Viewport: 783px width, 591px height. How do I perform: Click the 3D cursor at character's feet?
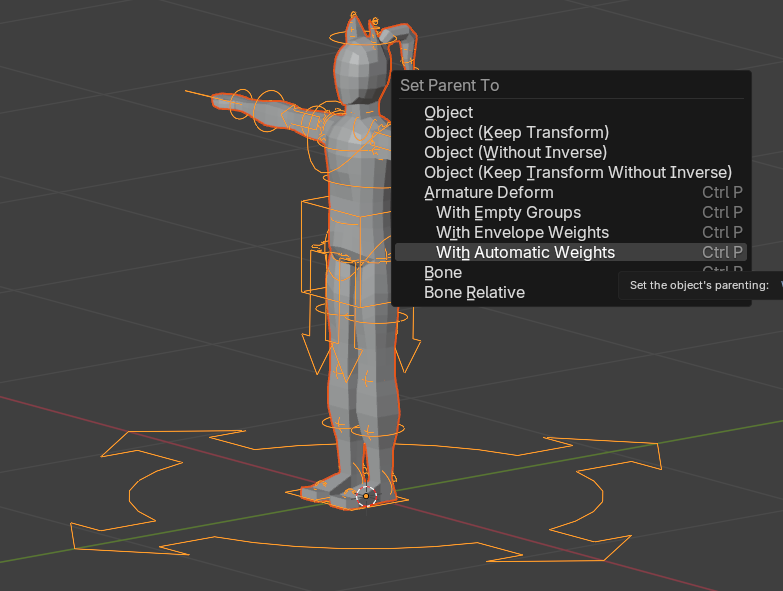366,495
